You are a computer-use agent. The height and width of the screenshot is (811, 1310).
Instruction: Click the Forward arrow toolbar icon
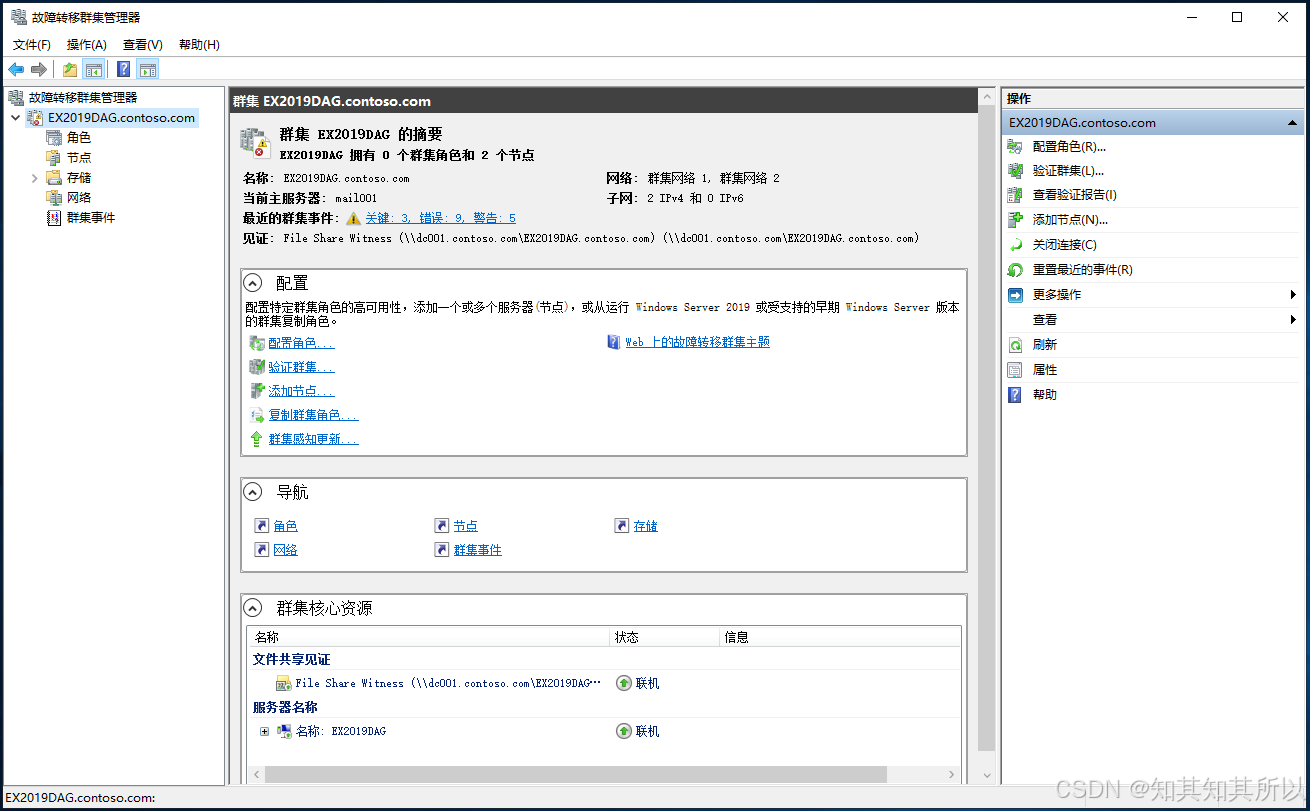[x=39, y=69]
